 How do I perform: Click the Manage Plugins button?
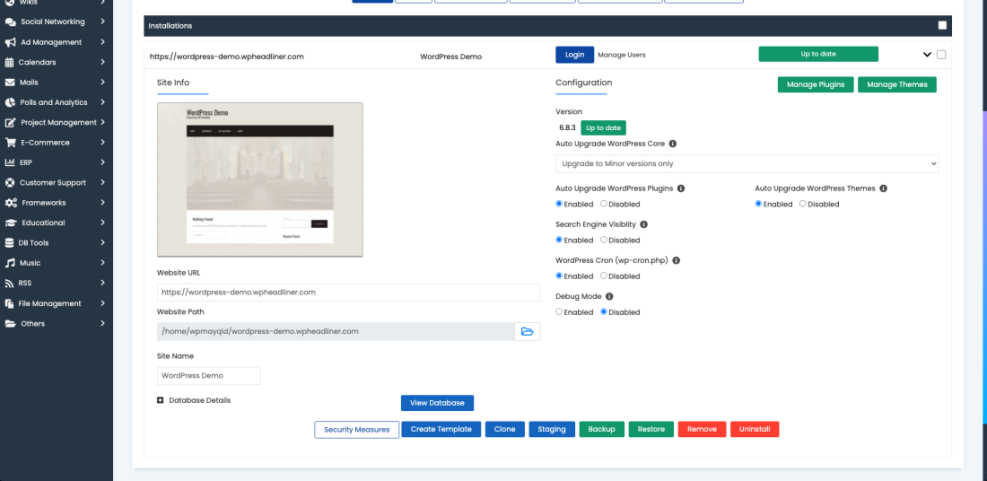point(816,84)
